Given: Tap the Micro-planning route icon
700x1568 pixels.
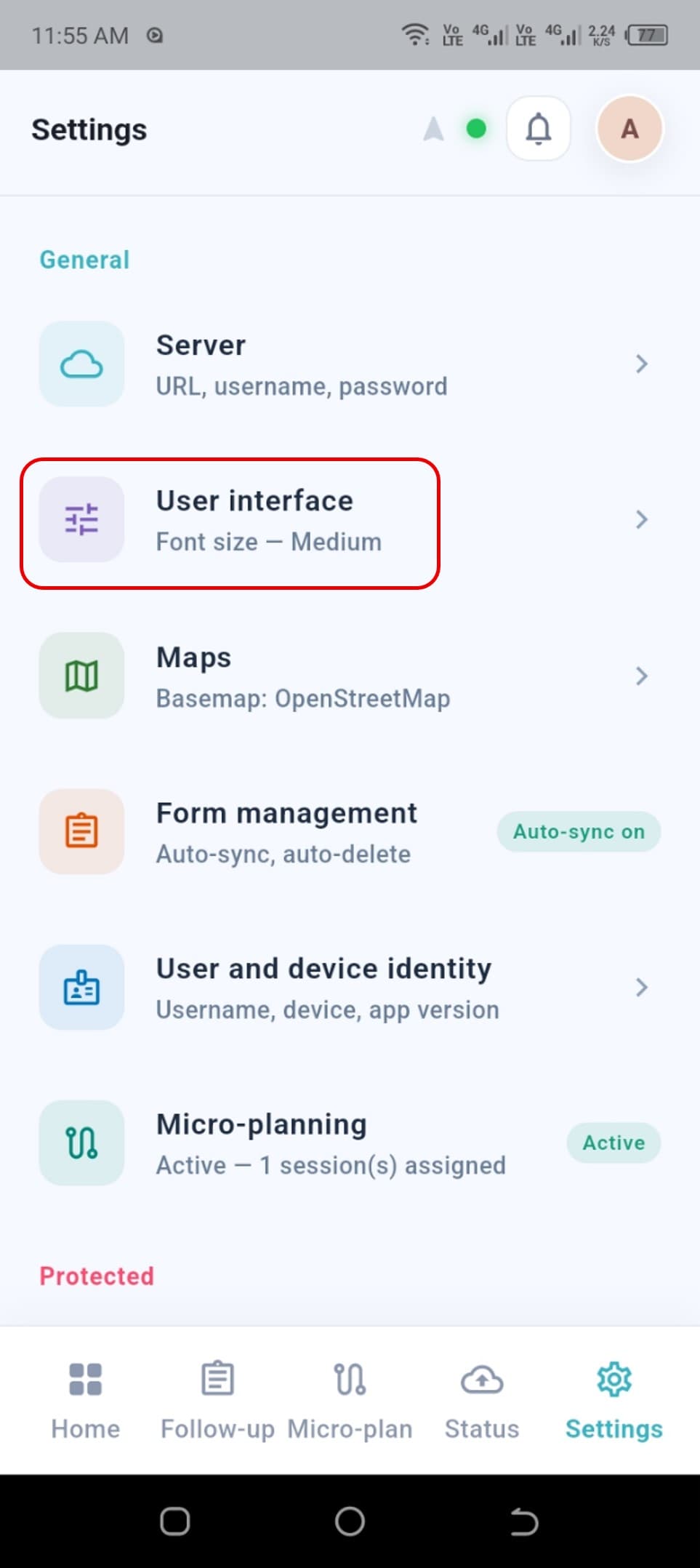Looking at the screenshot, I should pyautogui.click(x=81, y=1143).
